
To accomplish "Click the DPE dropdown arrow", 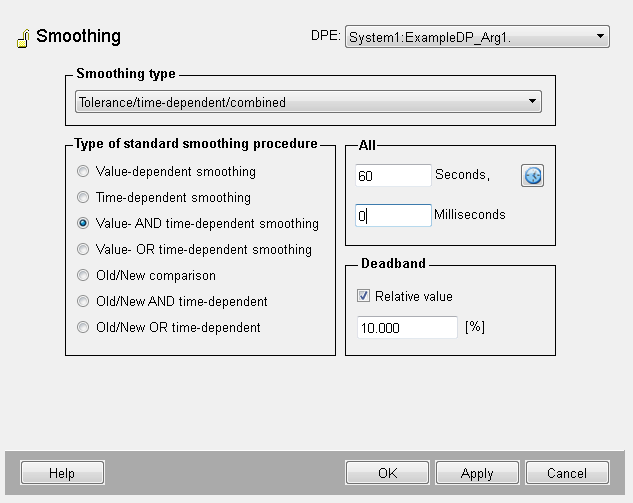I will click(600, 37).
